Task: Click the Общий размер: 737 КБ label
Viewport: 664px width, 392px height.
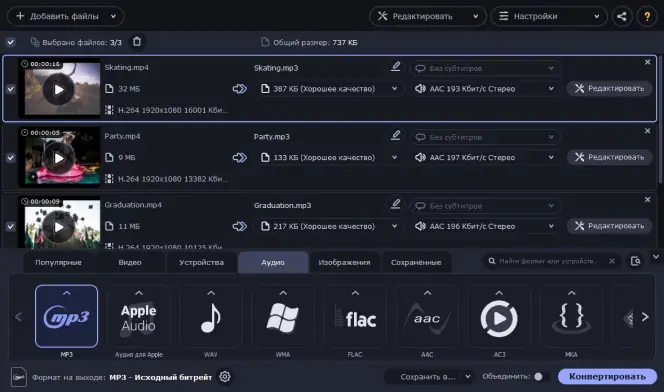Action: (315, 42)
